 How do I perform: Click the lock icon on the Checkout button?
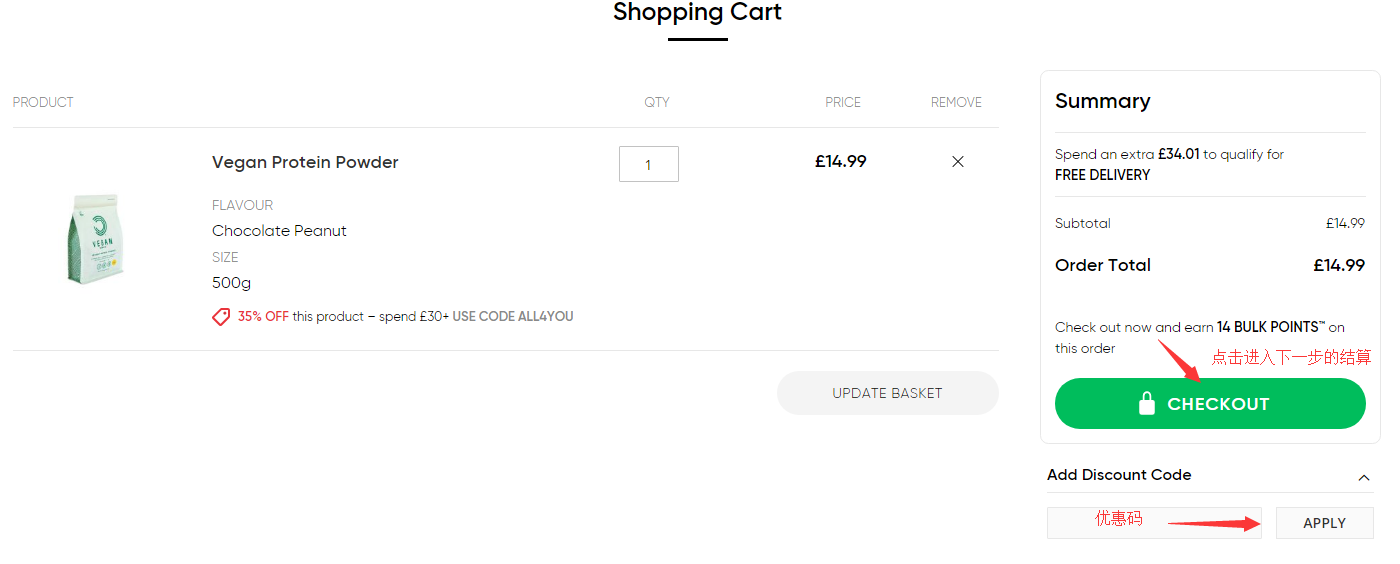pyautogui.click(x=1147, y=404)
